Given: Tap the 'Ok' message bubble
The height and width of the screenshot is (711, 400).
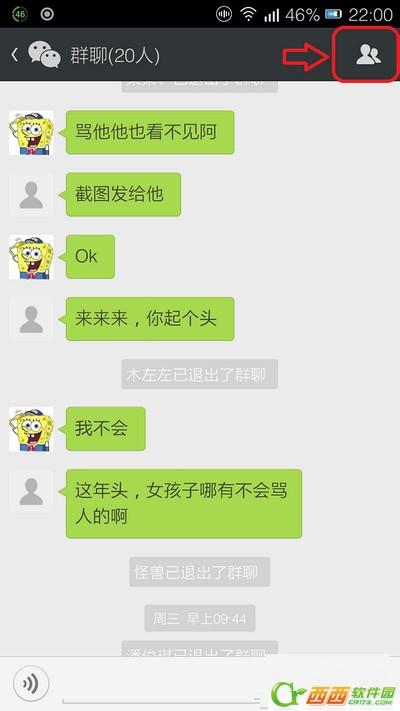Looking at the screenshot, I should click(90, 256).
